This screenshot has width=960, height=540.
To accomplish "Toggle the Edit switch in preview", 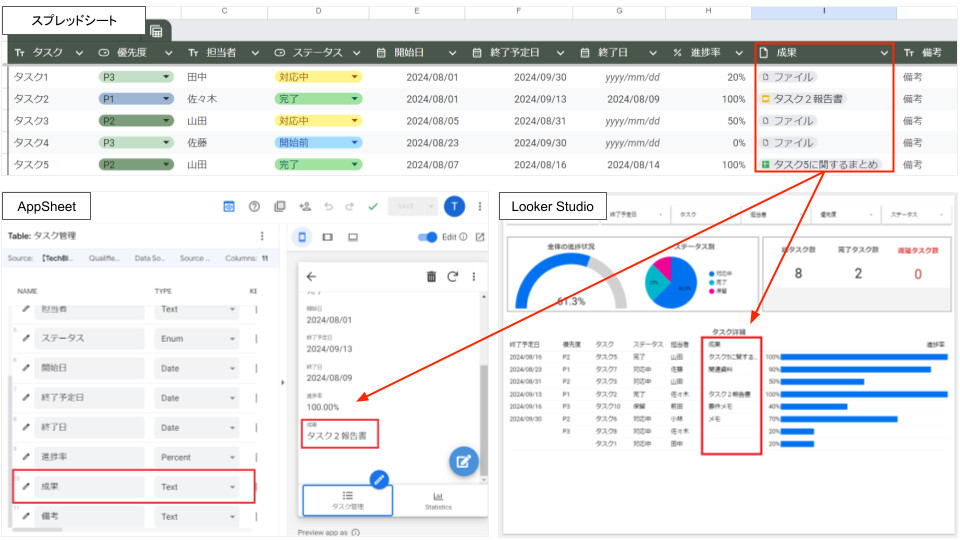I will [428, 237].
